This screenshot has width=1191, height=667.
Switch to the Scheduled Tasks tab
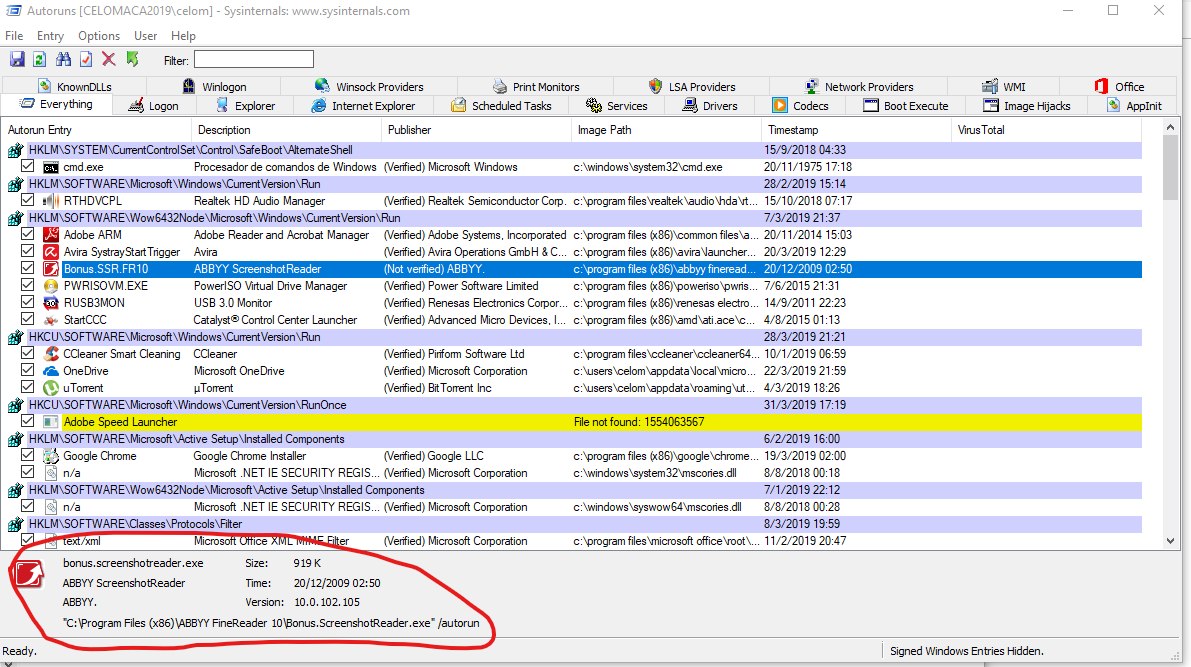point(501,106)
